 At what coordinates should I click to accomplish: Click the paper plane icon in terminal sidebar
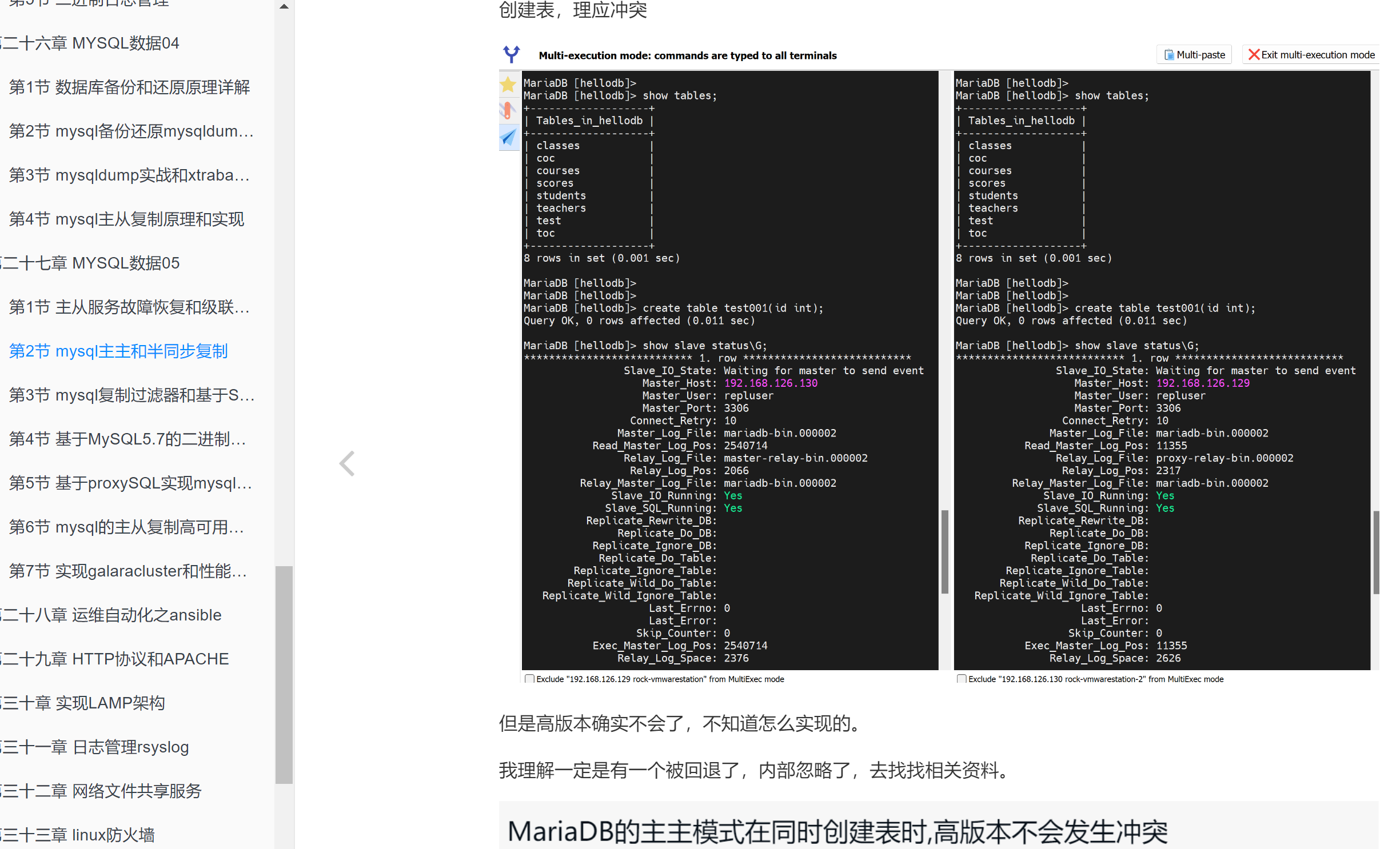tap(508, 138)
